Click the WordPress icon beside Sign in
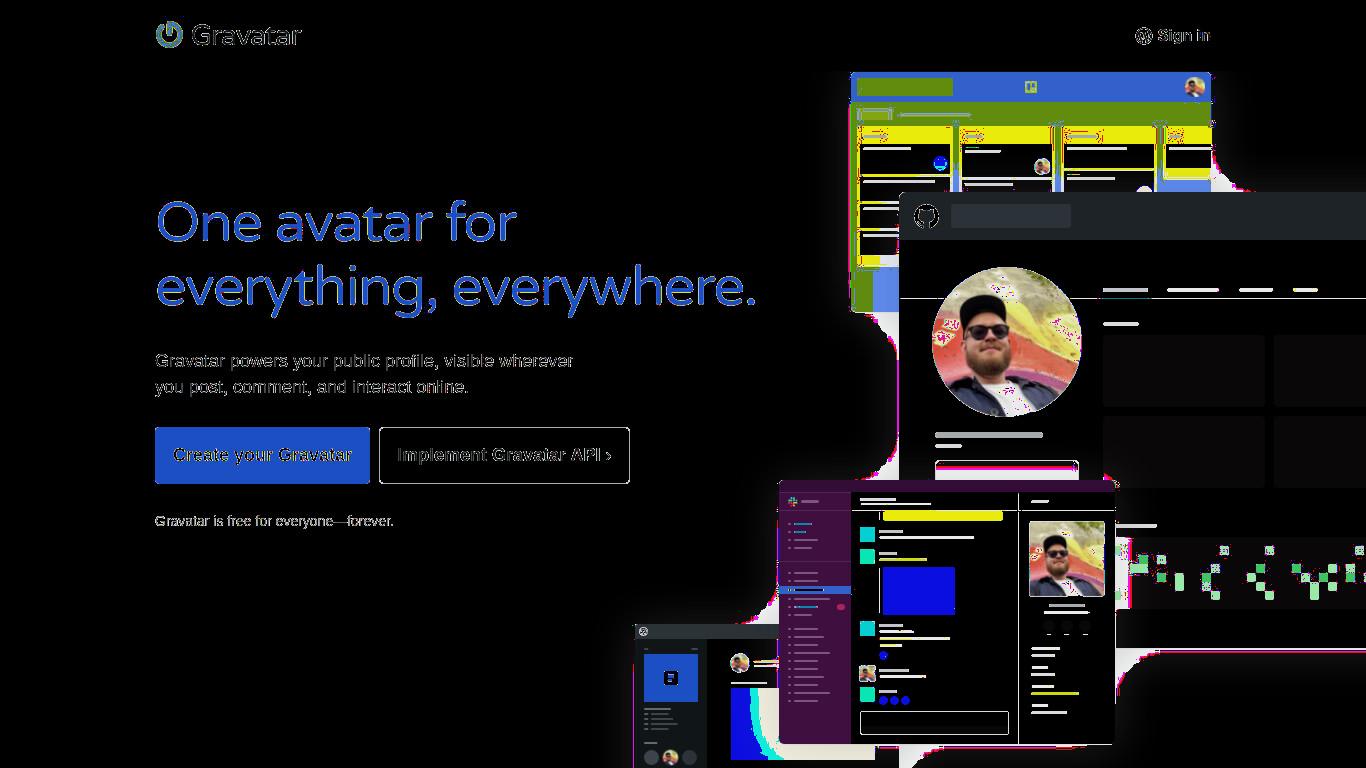 [1144, 36]
